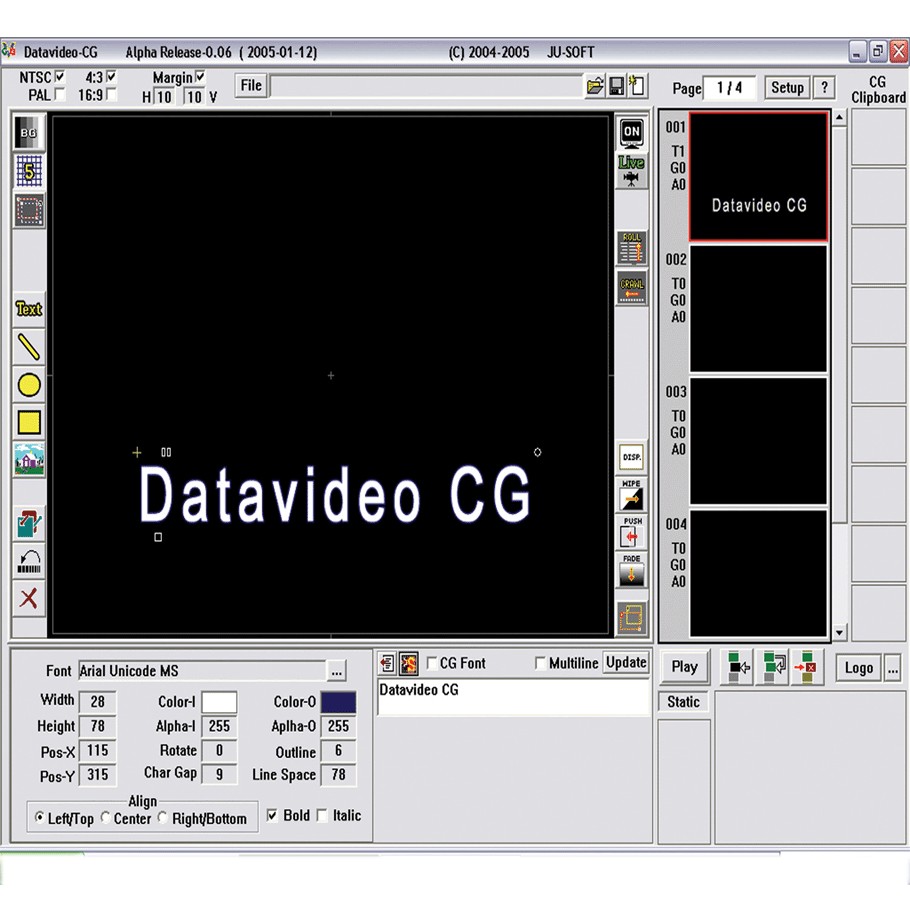Click the ROLL effect icon
The image size is (910, 910).
click(631, 248)
